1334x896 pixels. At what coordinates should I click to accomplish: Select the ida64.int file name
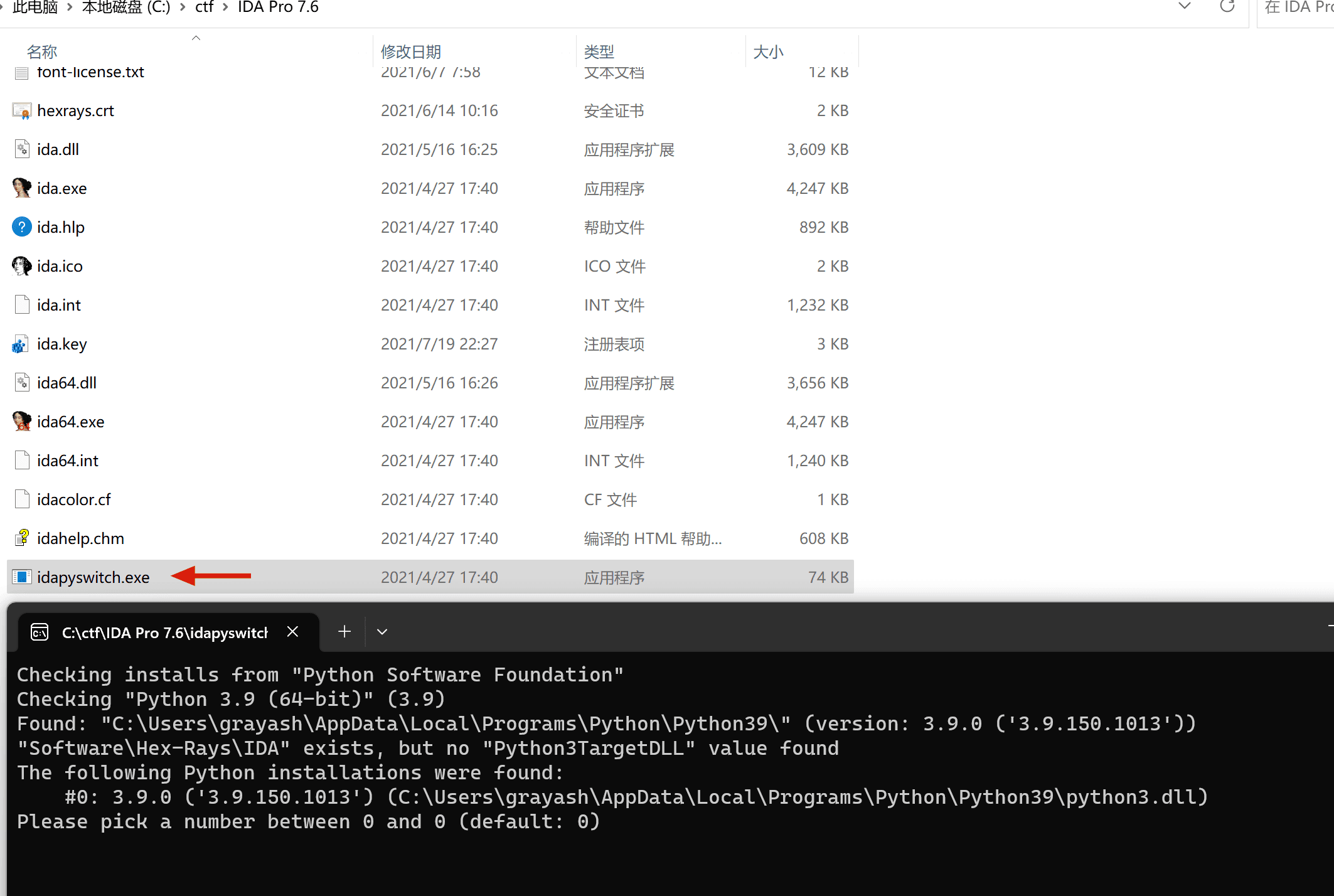pyautogui.click(x=68, y=461)
